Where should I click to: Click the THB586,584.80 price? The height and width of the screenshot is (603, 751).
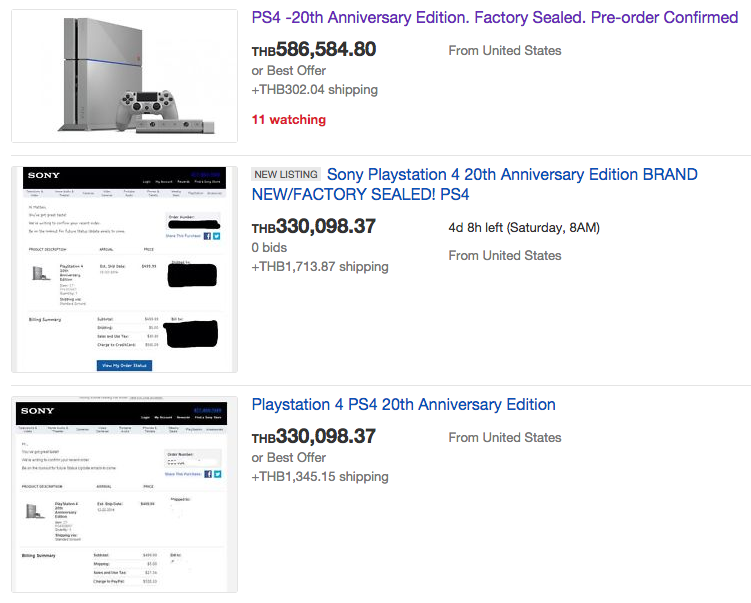(x=314, y=49)
